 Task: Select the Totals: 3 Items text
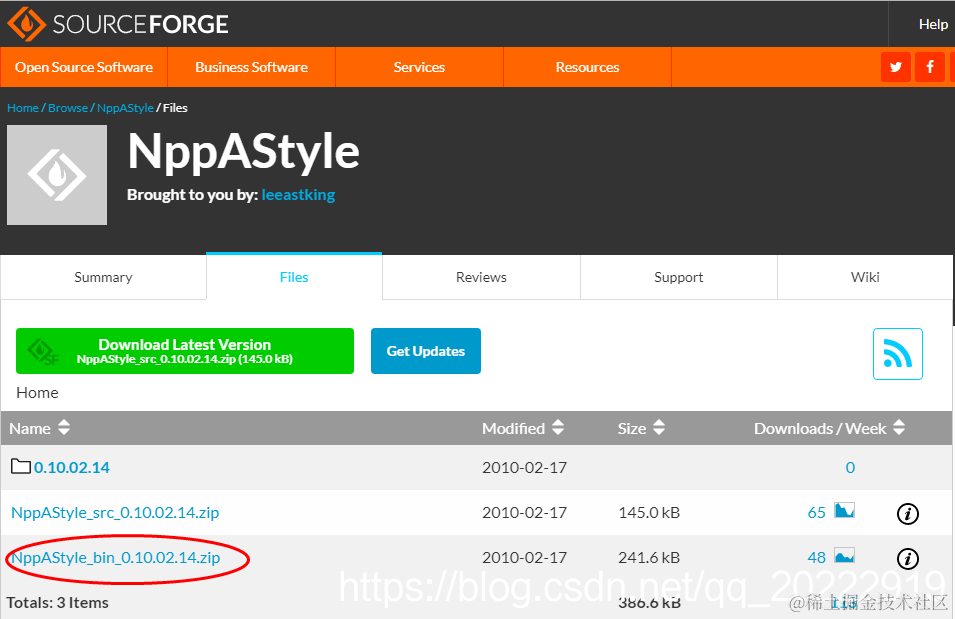[x=57, y=603]
